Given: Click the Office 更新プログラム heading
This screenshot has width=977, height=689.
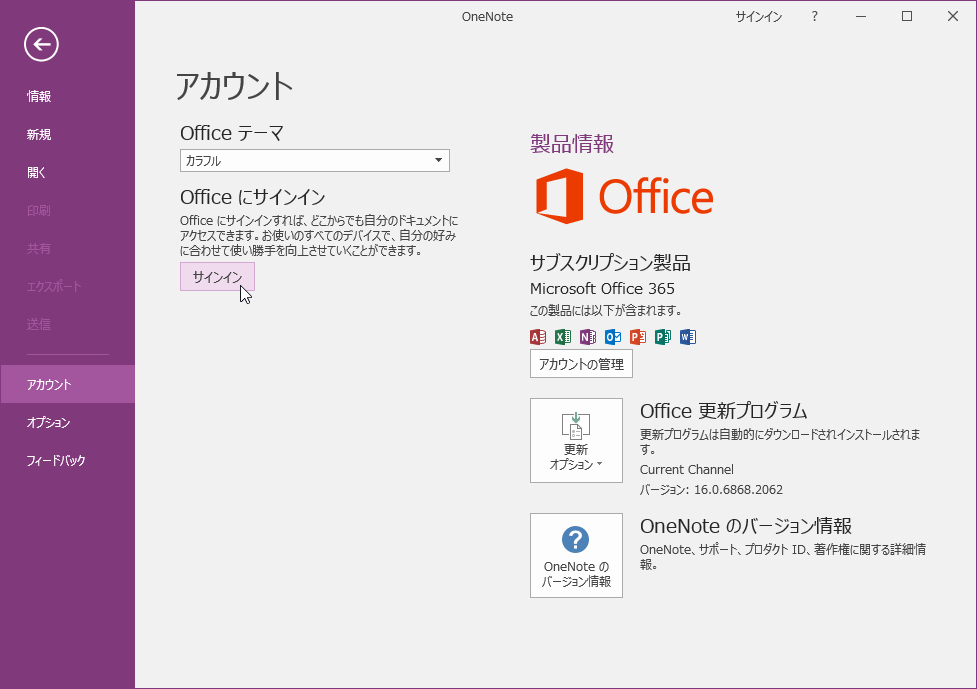Looking at the screenshot, I should click(723, 411).
